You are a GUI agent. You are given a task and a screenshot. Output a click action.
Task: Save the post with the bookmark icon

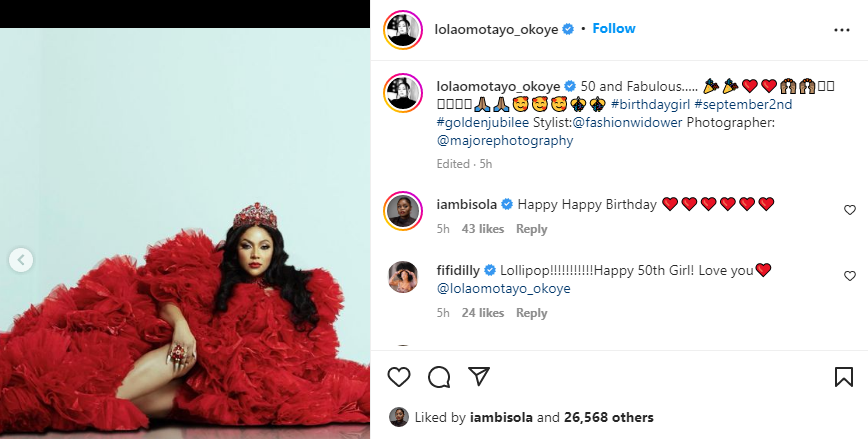point(843,376)
